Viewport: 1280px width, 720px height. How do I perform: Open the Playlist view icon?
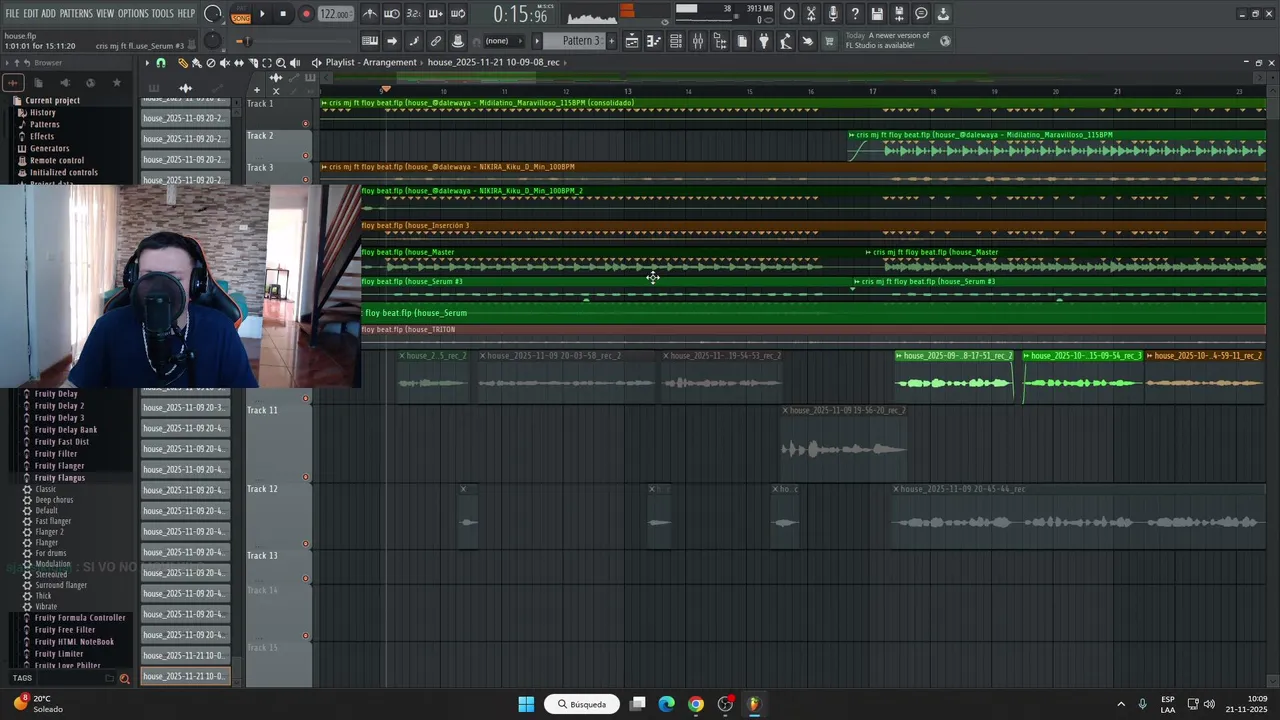click(632, 41)
